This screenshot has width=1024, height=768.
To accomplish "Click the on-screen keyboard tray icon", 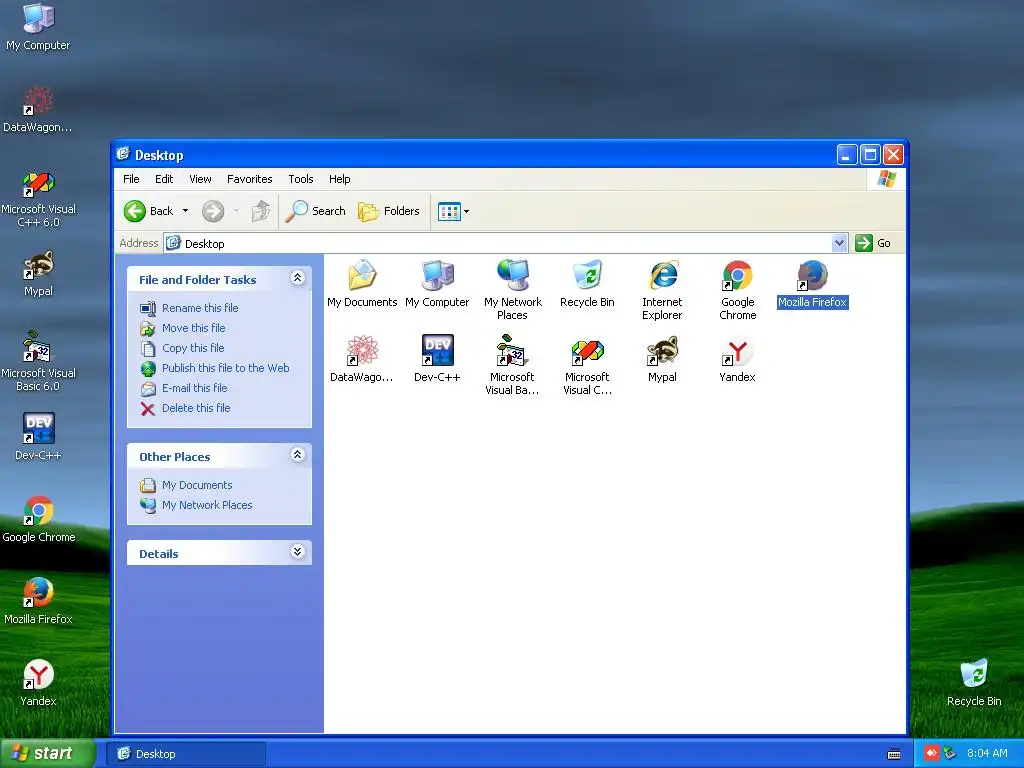I will (894, 754).
